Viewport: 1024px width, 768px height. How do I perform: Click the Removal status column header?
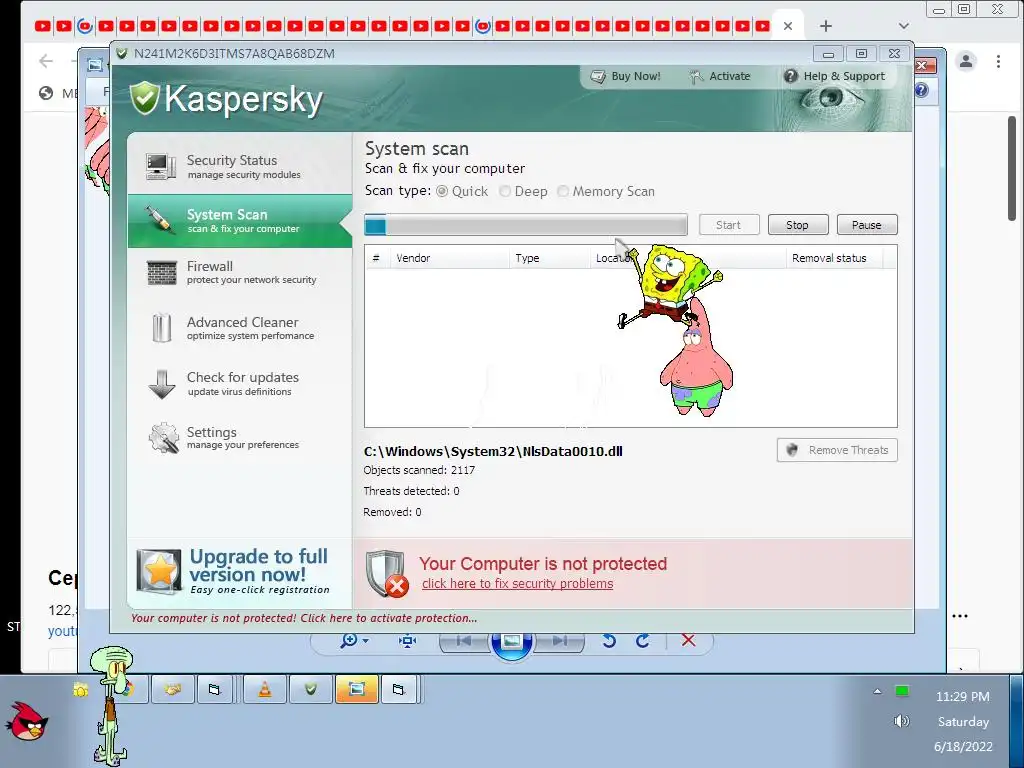[x=834, y=258]
